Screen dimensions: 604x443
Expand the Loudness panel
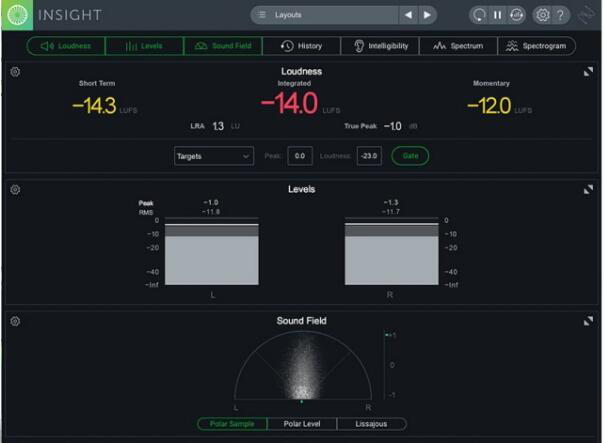point(588,72)
